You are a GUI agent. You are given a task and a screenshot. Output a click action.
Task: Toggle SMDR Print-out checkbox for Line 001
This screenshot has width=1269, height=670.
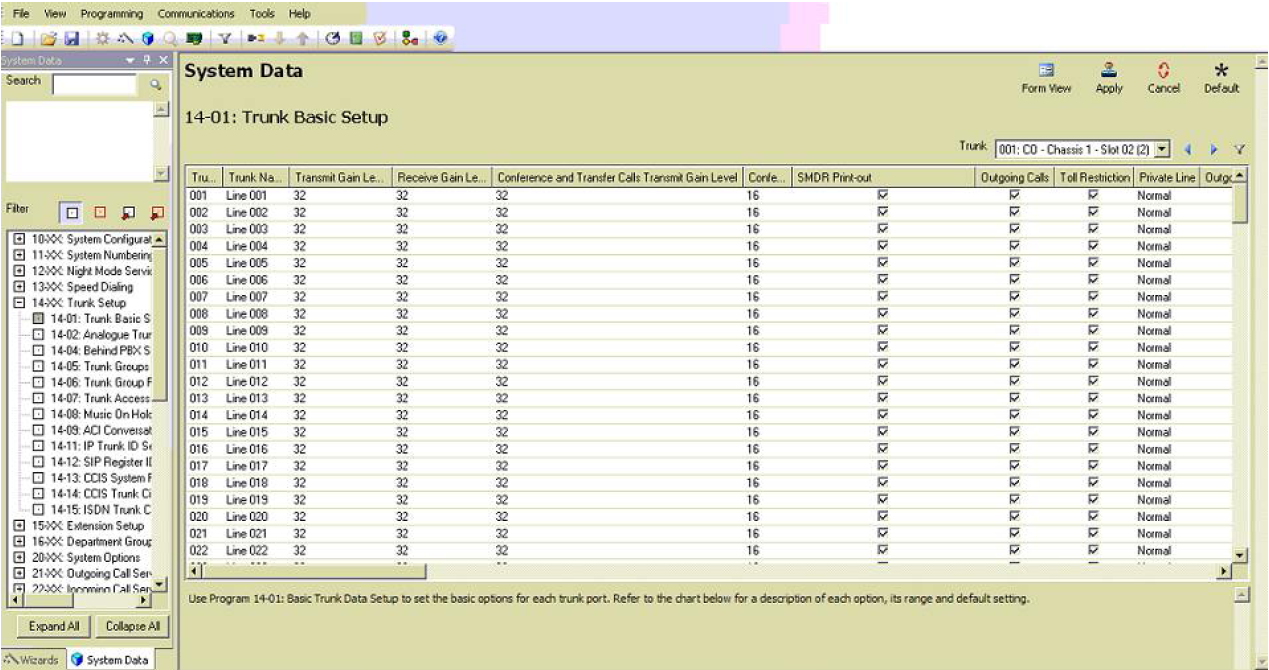882,196
